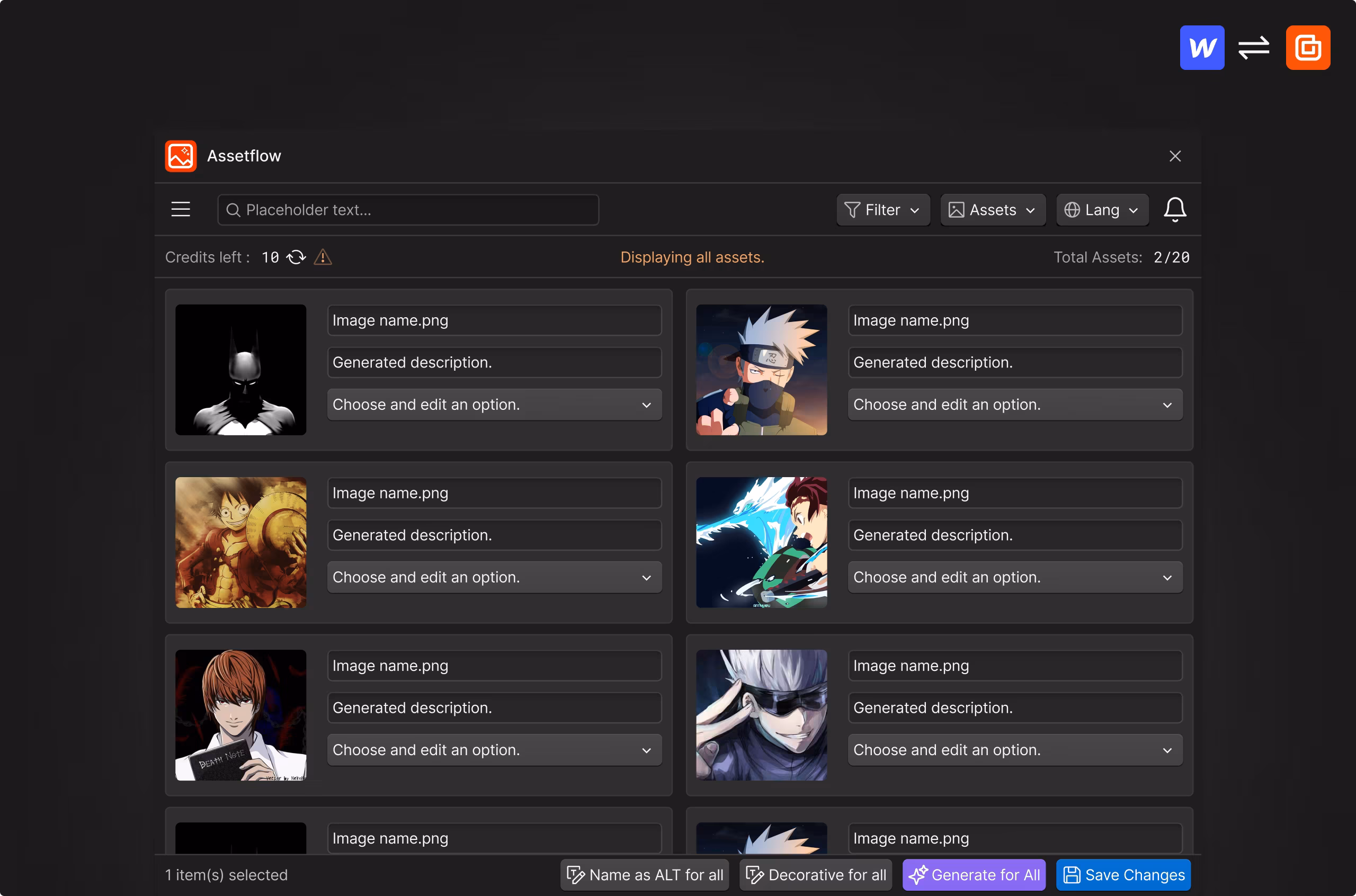Edit Generated description of Death Note card
Image resolution: width=1356 pixels, height=896 pixels.
(494, 707)
